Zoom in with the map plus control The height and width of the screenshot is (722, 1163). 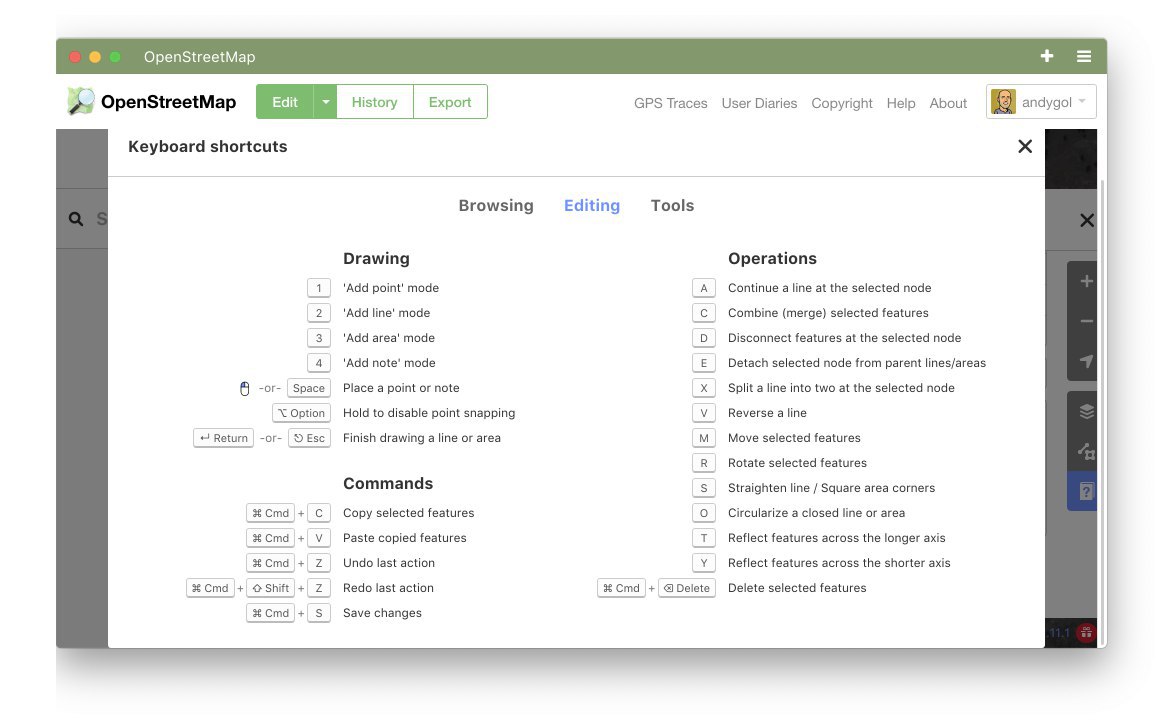coord(1086,281)
